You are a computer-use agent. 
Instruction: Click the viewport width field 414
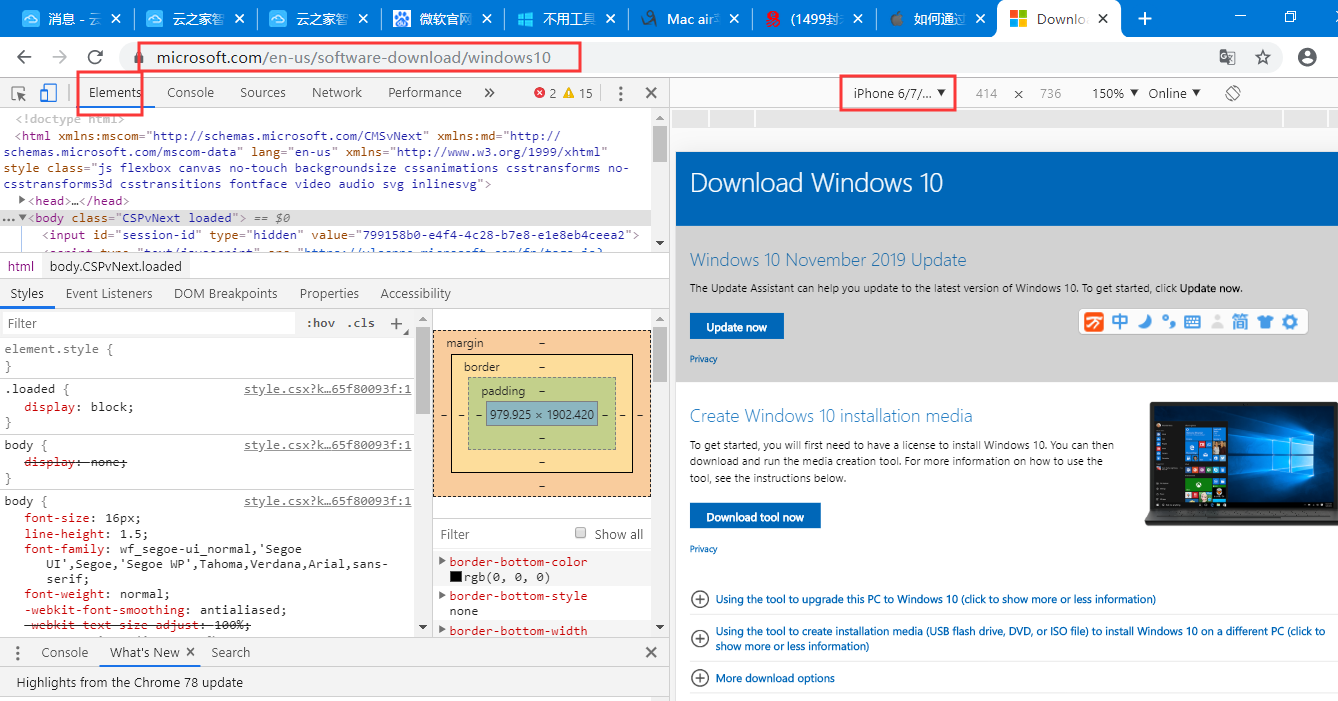pyautogui.click(x=987, y=93)
